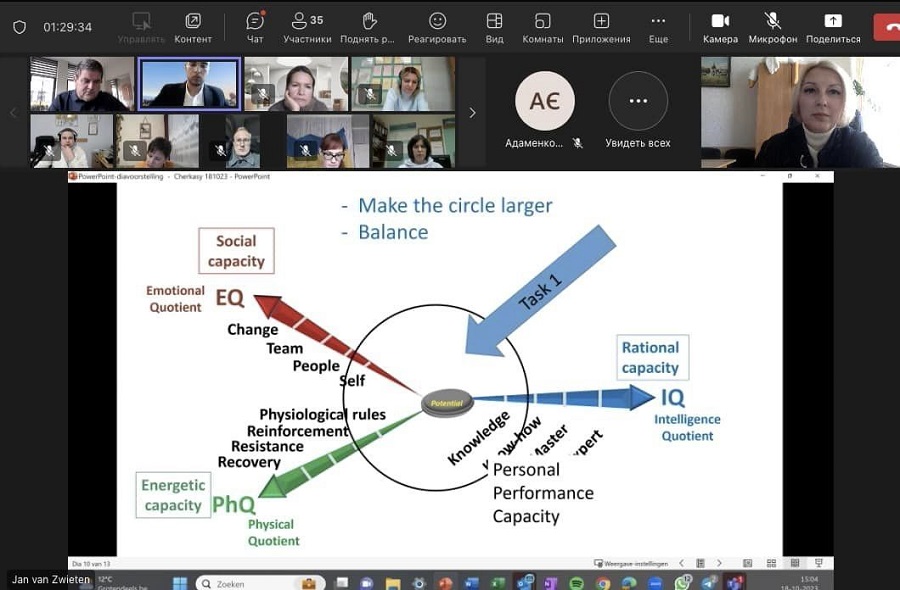Open Weergave-instellingen display settings
Screen dimensions: 900x590
coord(631,564)
